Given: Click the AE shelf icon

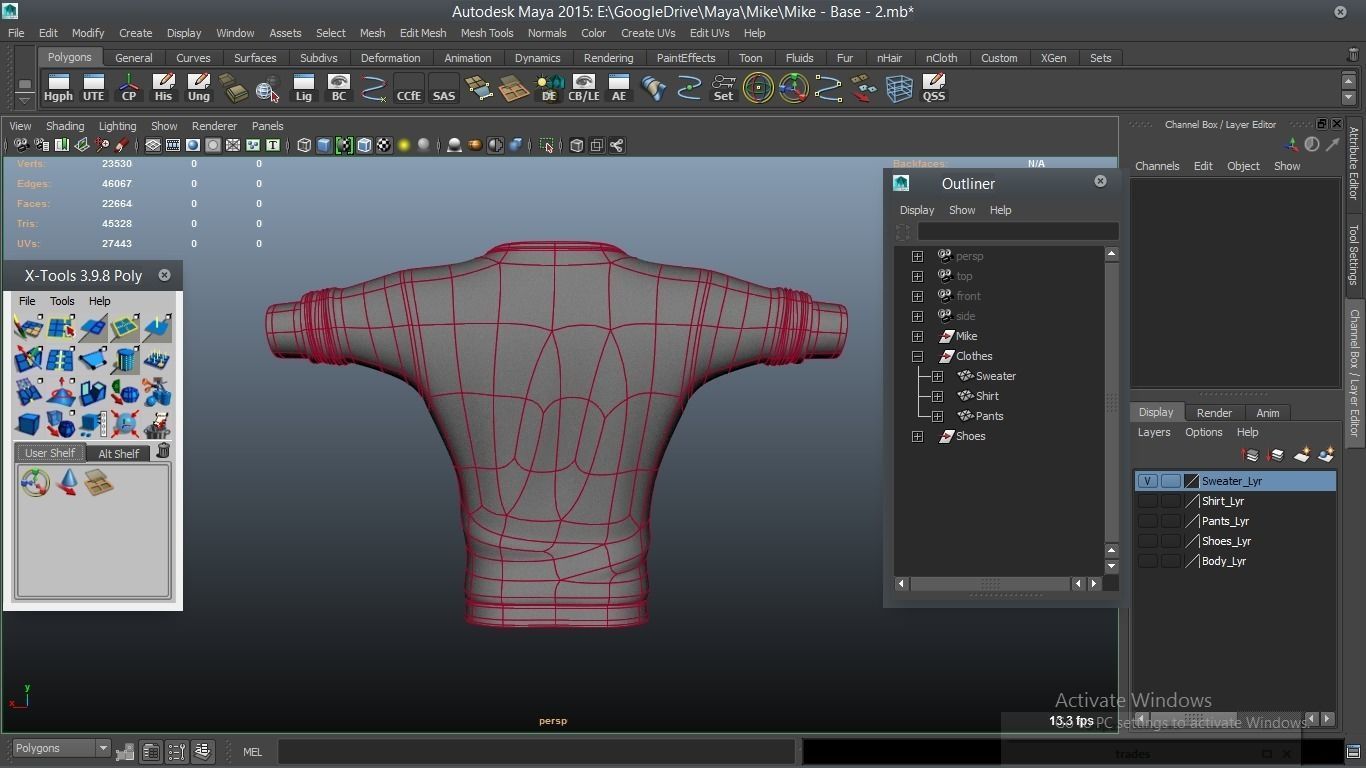Looking at the screenshot, I should click(x=618, y=88).
